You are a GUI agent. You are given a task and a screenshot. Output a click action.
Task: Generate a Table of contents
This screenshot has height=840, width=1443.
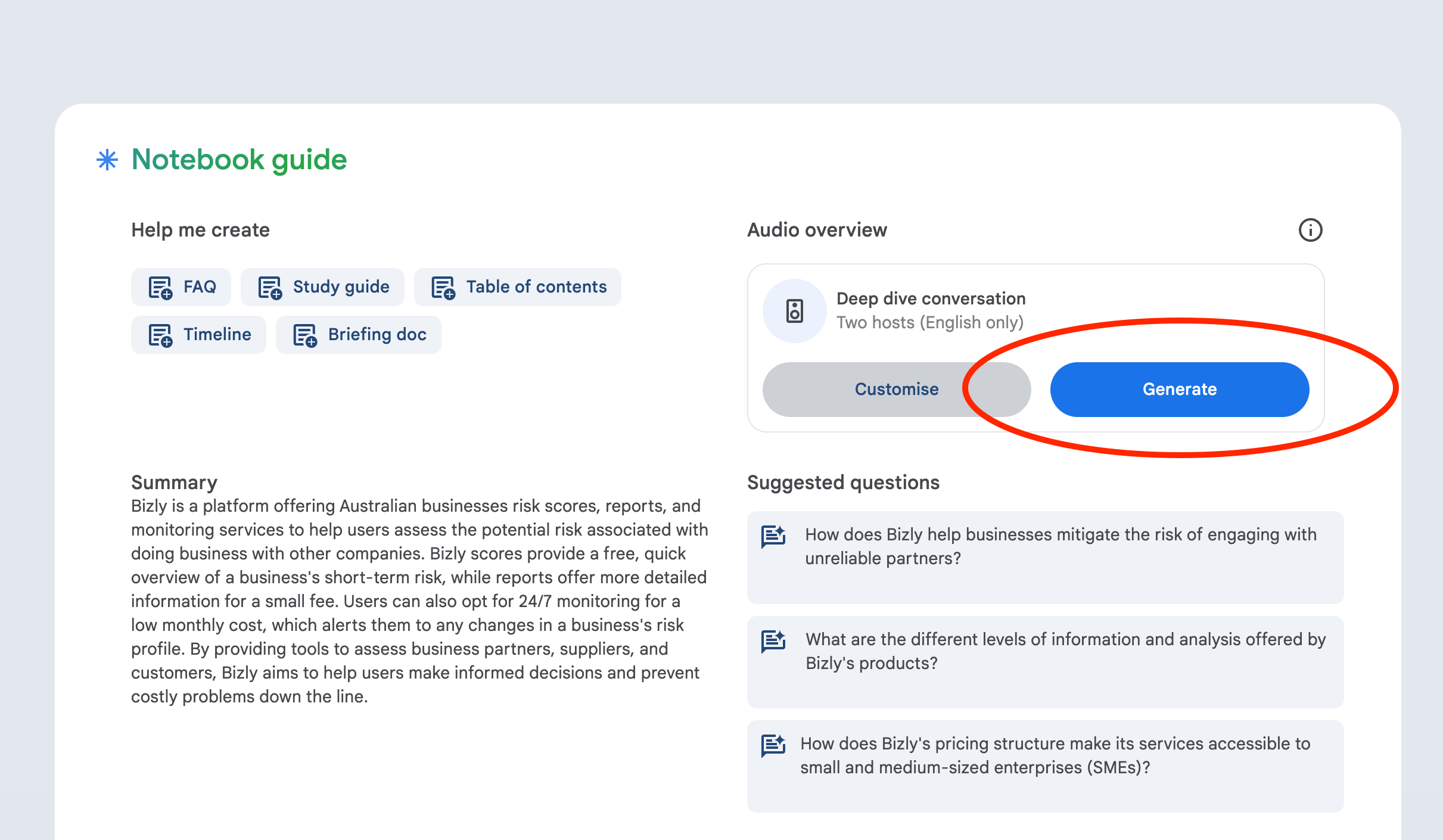(517, 287)
